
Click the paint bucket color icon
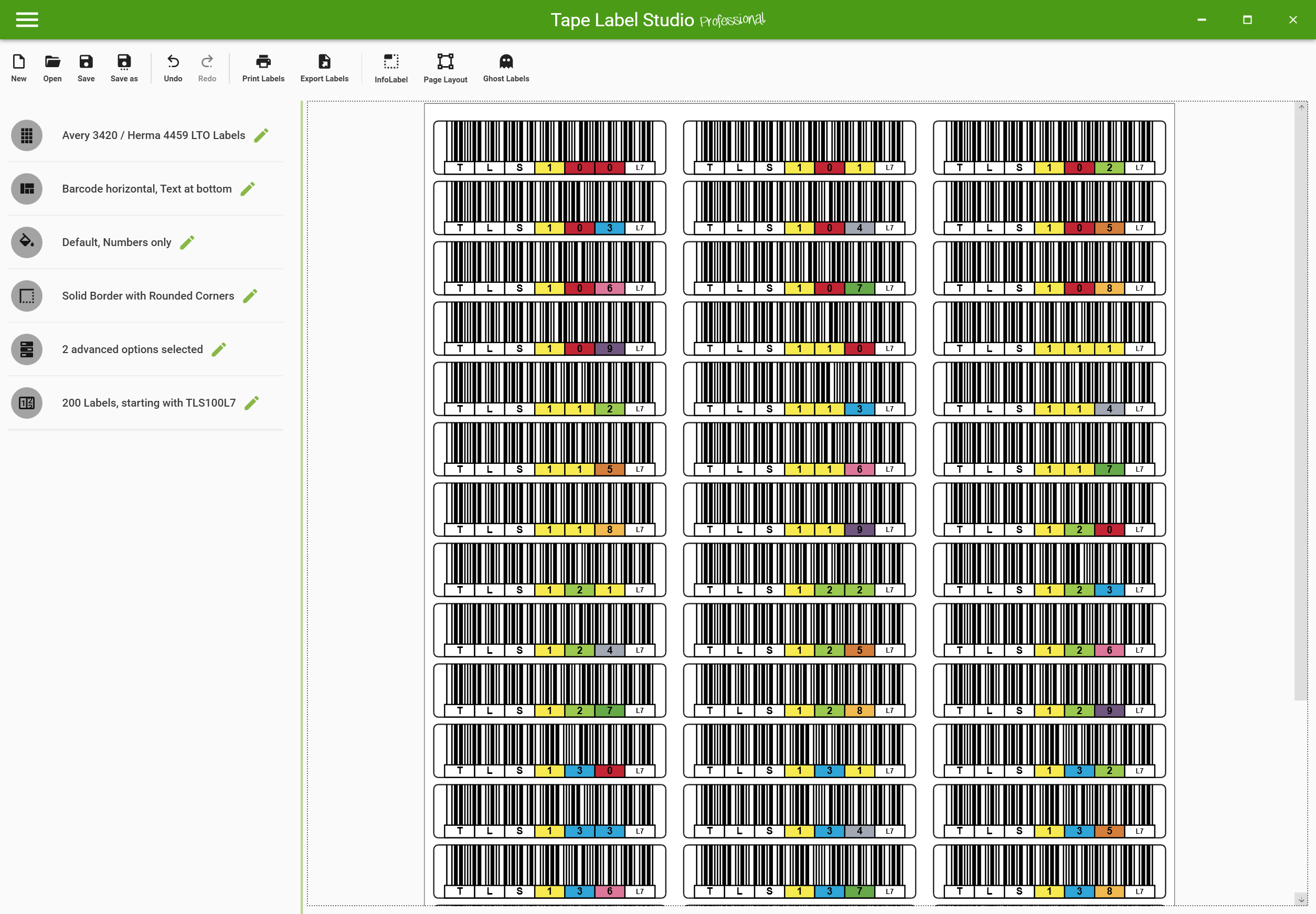(x=27, y=242)
